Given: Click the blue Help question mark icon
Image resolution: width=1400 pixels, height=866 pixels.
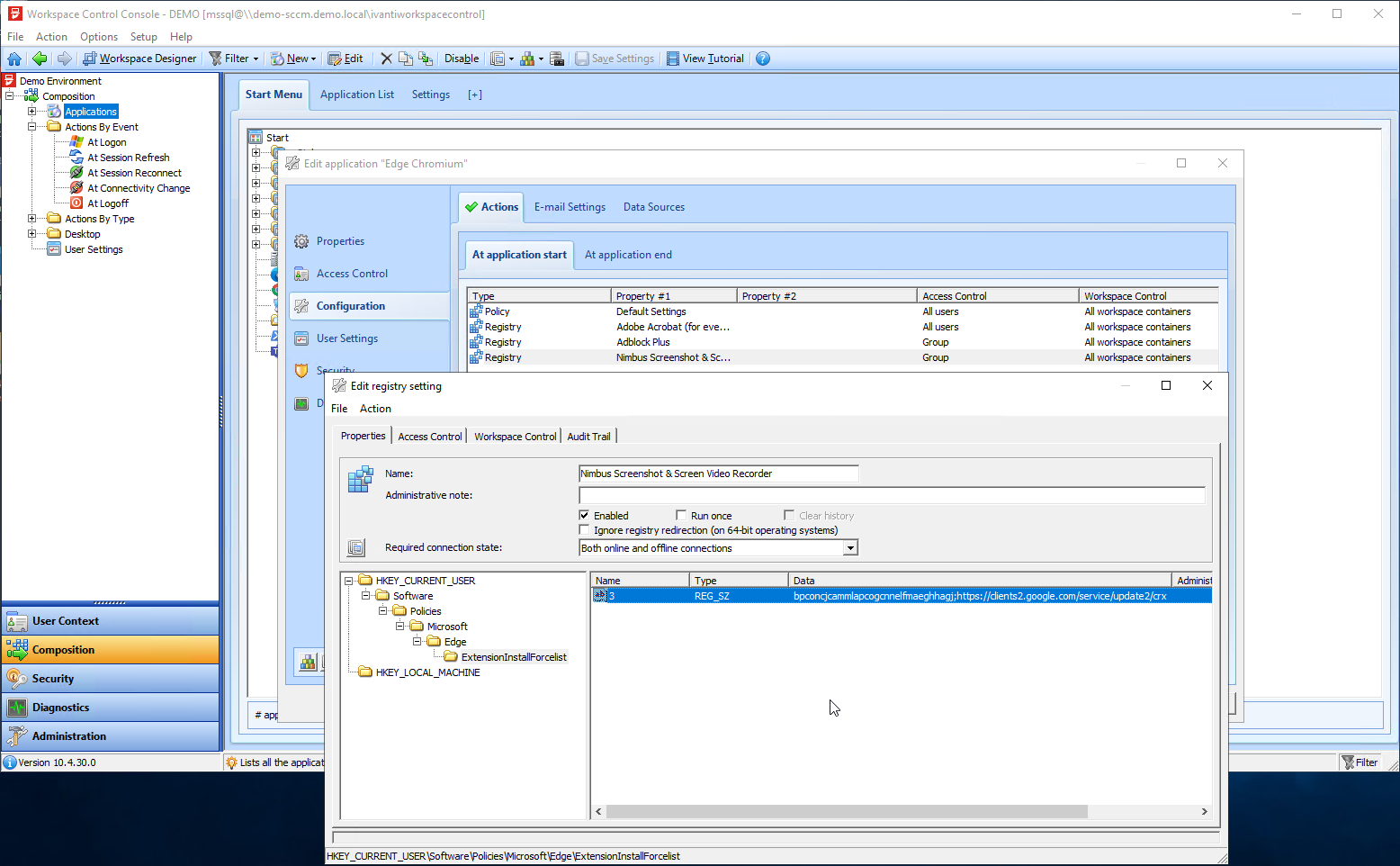Looking at the screenshot, I should tap(763, 59).
